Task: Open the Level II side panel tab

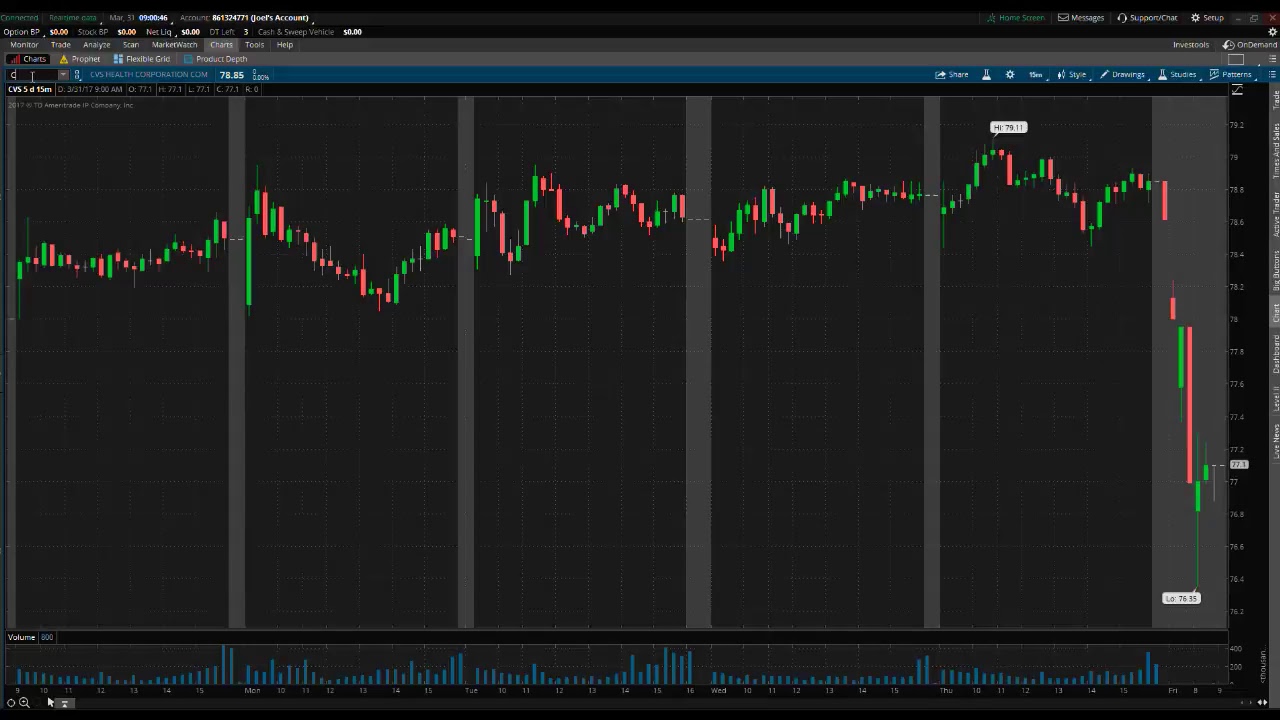Action: [1275, 399]
